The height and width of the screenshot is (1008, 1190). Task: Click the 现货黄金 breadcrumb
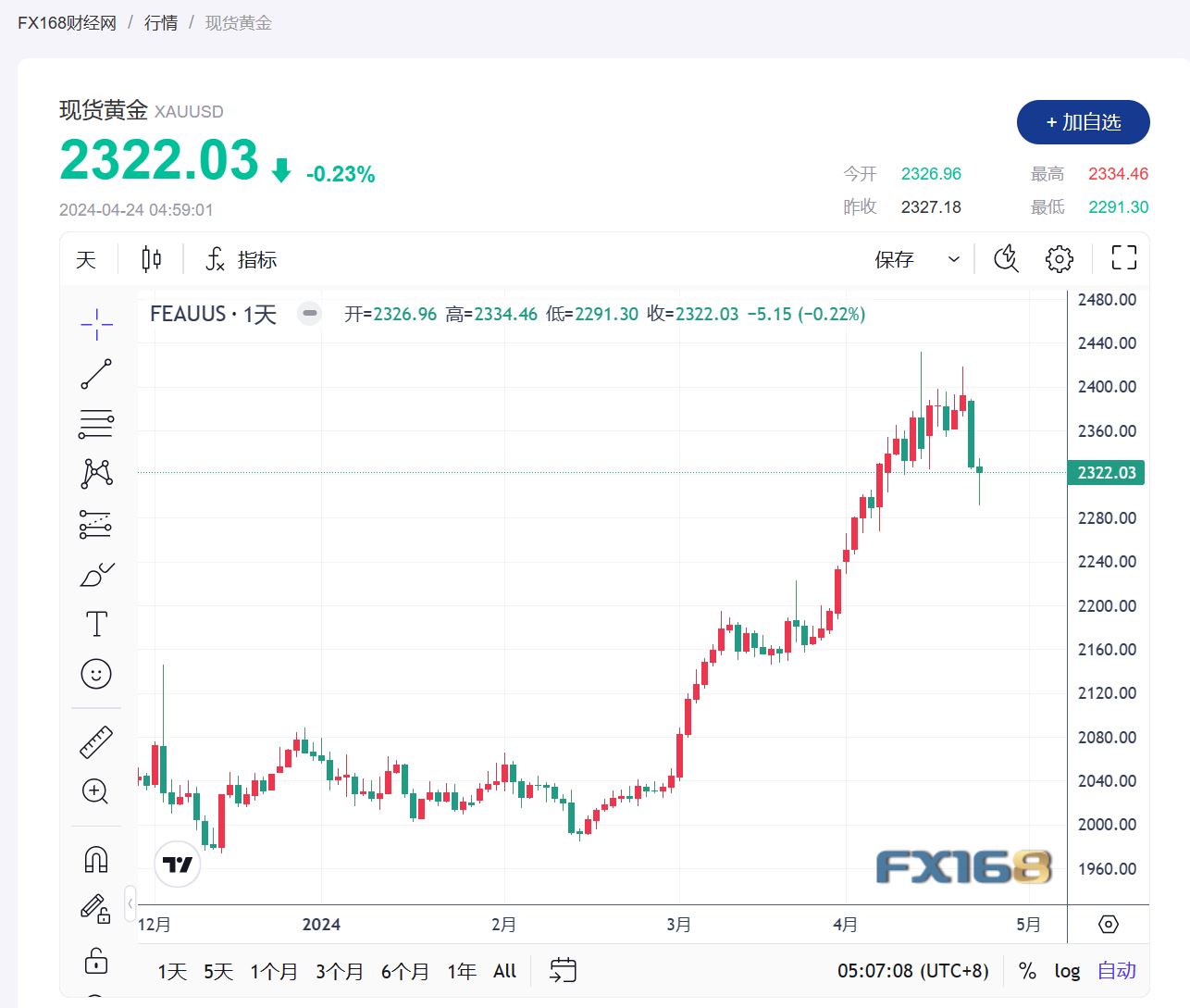pos(239,22)
